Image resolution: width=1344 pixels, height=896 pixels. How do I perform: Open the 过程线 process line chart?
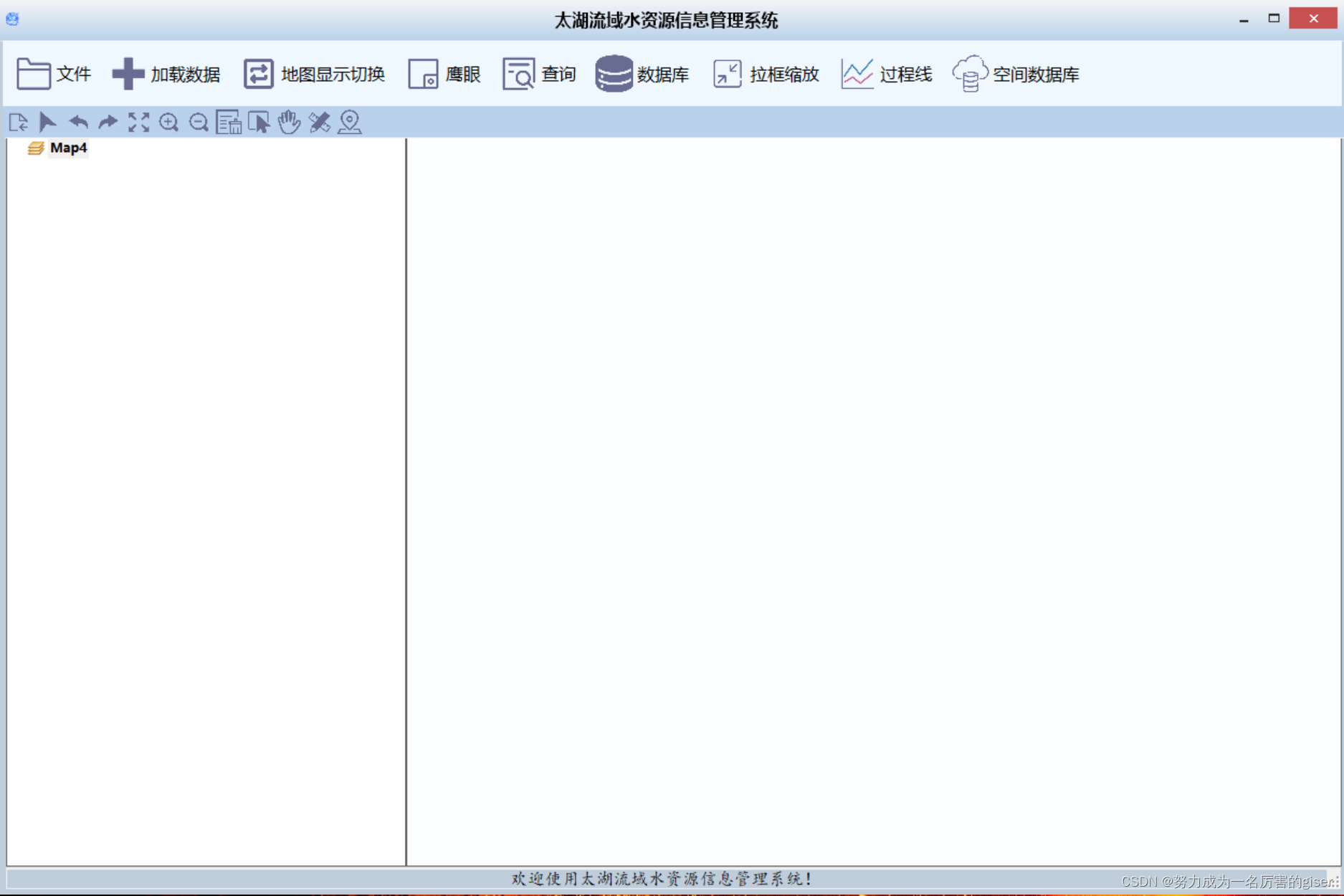coord(886,74)
